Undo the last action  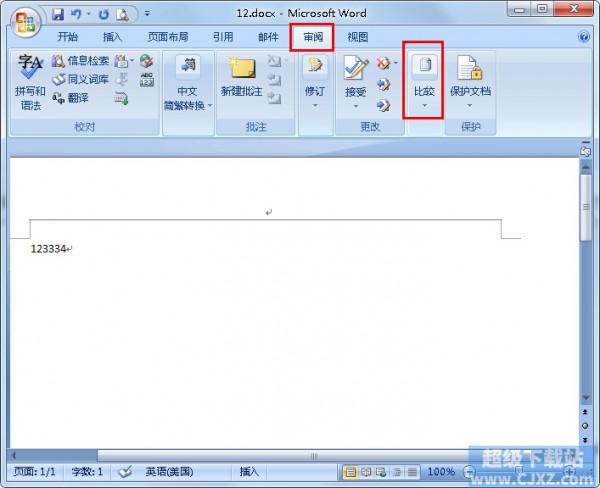pyautogui.click(x=77, y=15)
